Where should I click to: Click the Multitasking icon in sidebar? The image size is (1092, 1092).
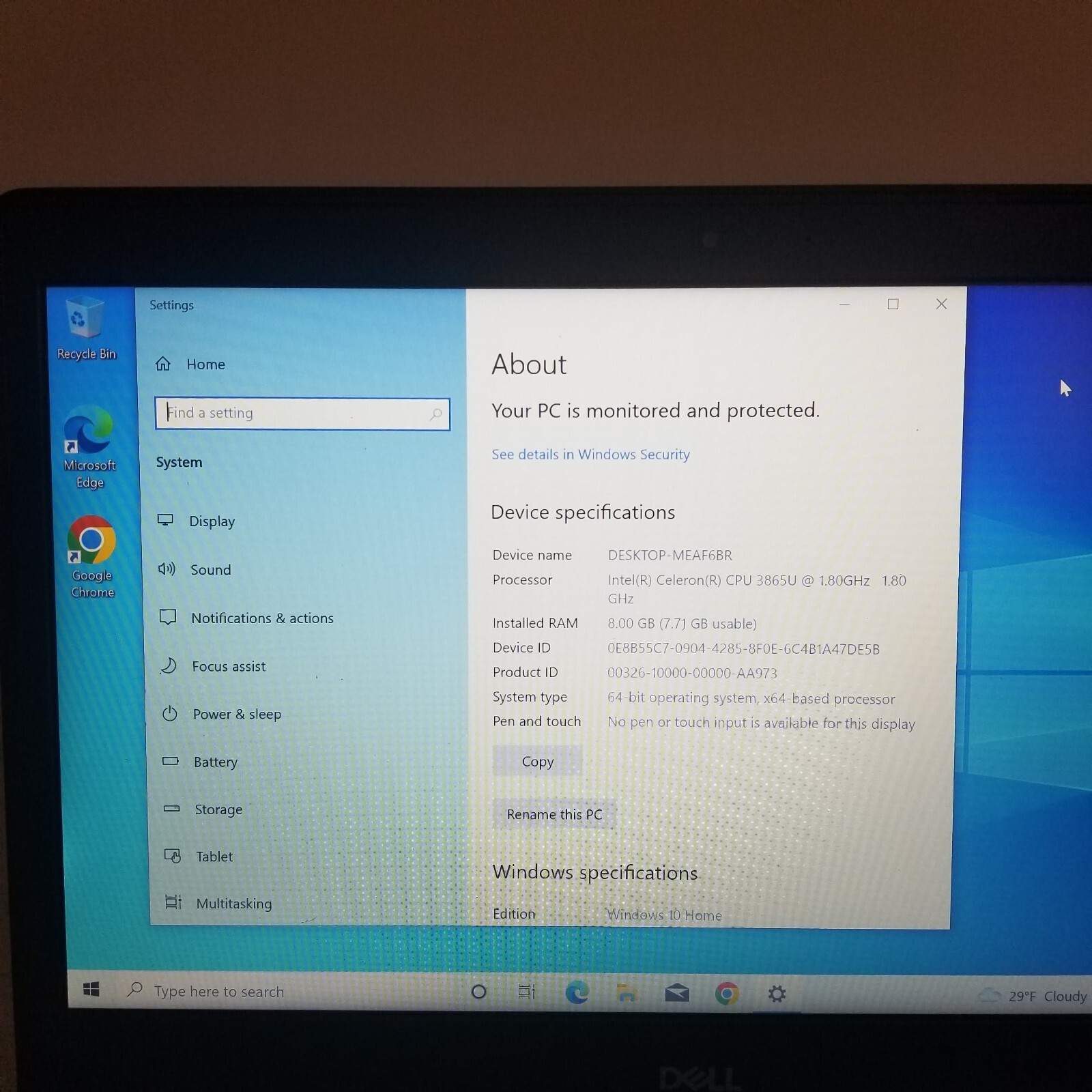(x=173, y=902)
